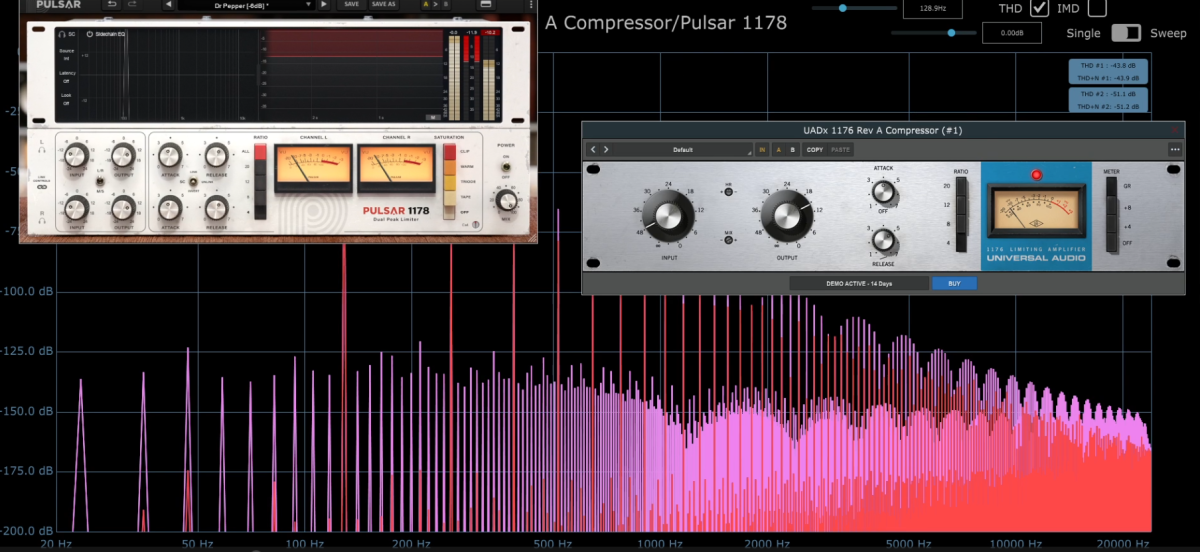Screen dimensions: 1200x552
Task: Click Pulsar channel L attack knob
Action: click(x=169, y=154)
